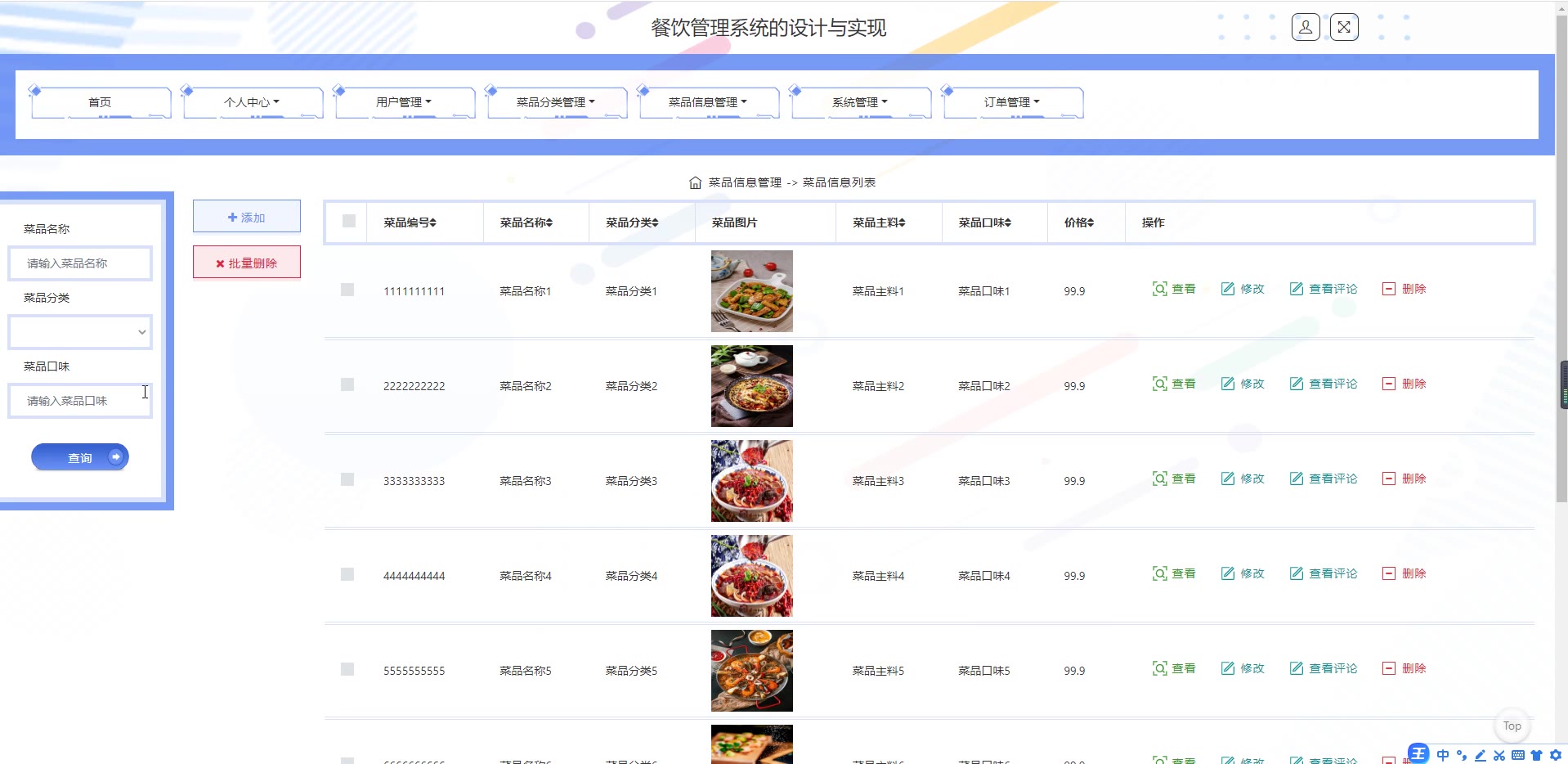Edit the dish 2222222222 row
The image size is (1568, 764).
click(x=1243, y=384)
